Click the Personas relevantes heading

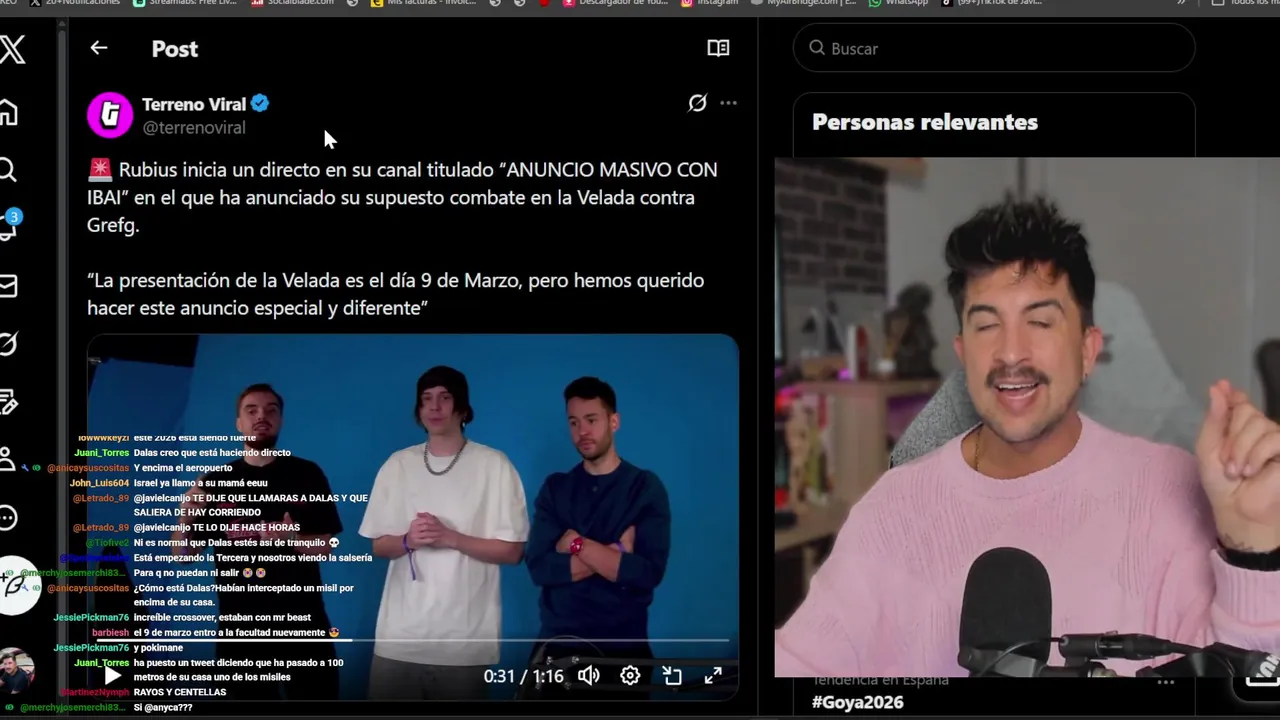pos(925,122)
